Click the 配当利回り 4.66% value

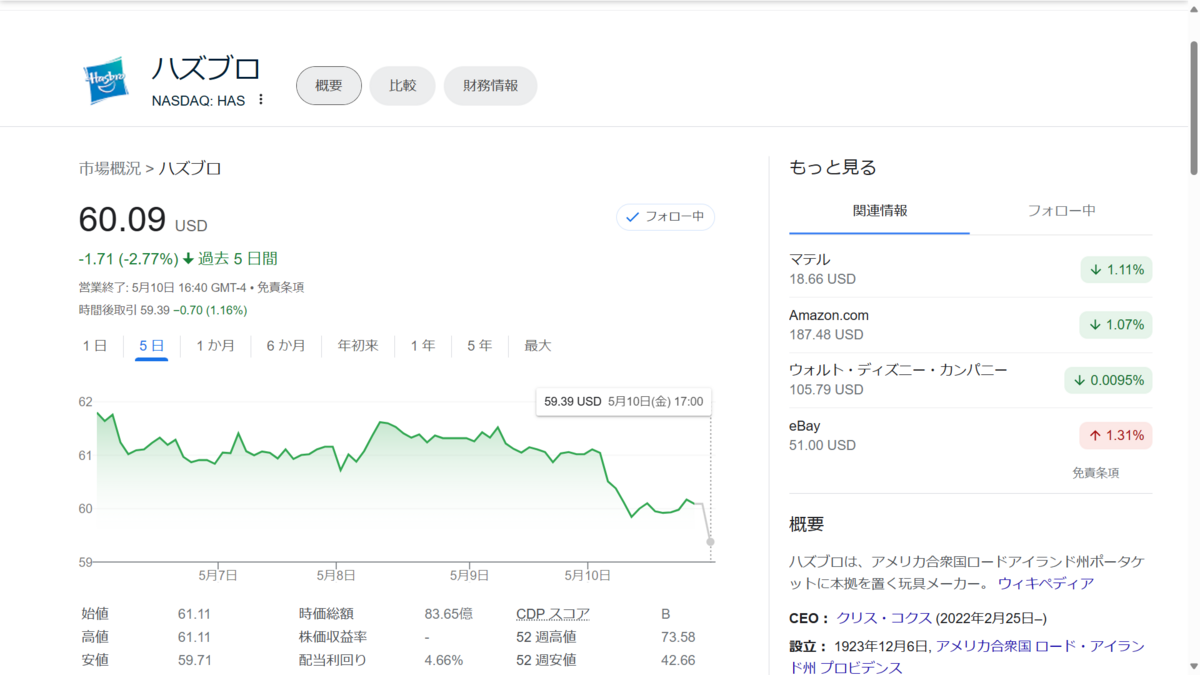click(444, 660)
